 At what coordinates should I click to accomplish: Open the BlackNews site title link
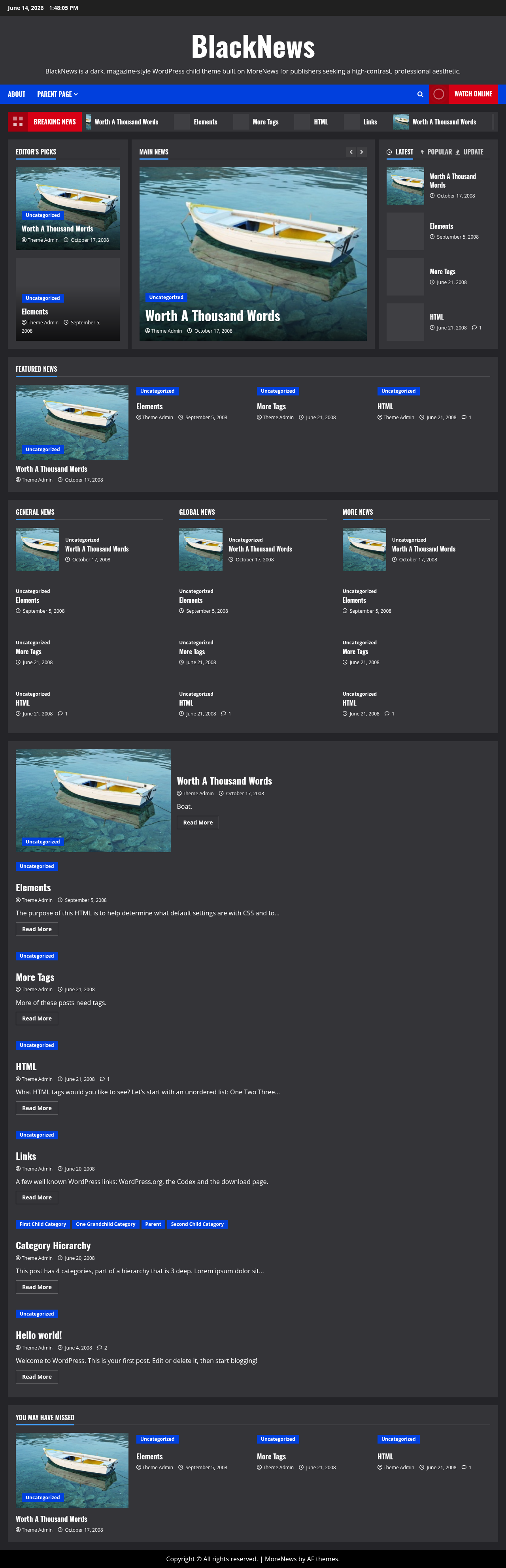[253, 47]
